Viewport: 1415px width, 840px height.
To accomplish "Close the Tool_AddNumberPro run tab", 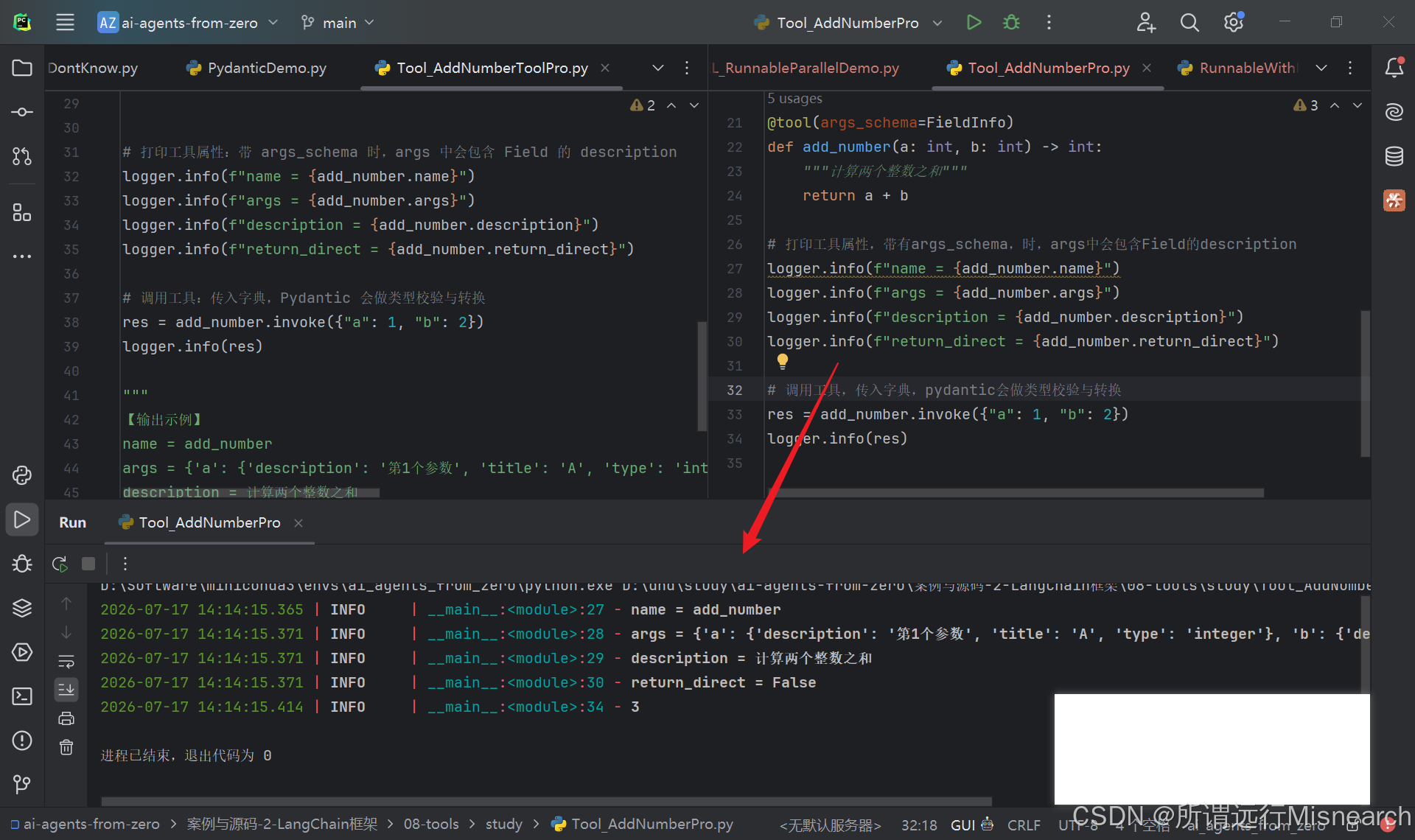I will 298,522.
